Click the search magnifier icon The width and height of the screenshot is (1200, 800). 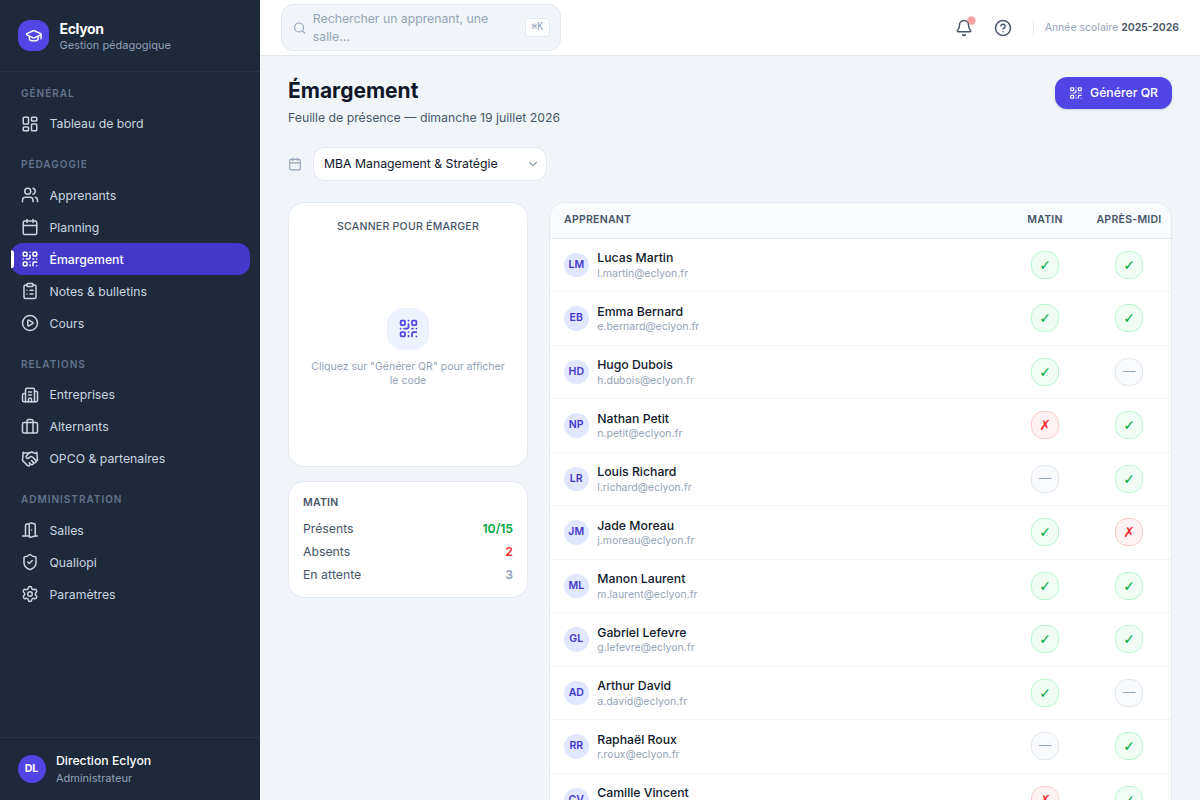[x=299, y=28]
